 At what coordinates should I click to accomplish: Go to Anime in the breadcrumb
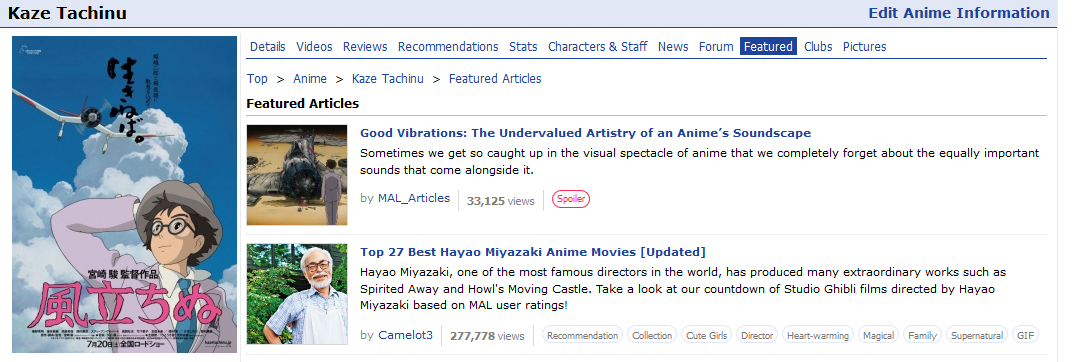coord(310,78)
